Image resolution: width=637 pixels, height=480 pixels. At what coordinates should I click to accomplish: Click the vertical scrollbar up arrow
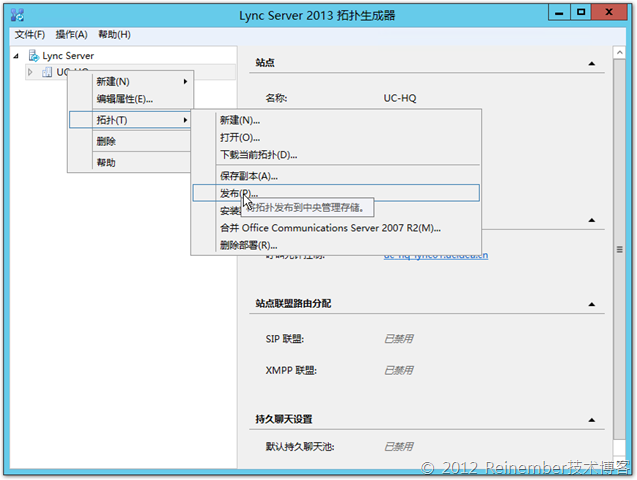pyautogui.click(x=619, y=53)
